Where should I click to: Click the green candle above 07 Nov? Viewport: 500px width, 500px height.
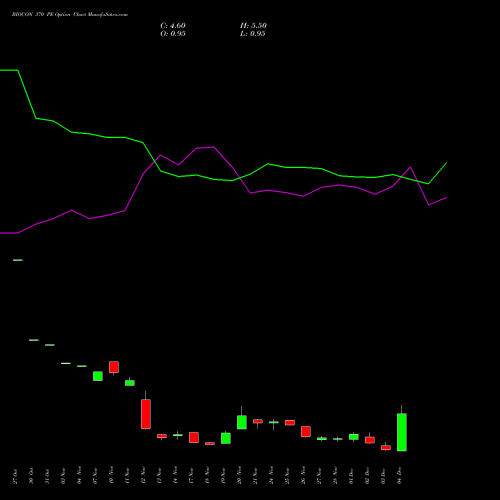pyautogui.click(x=98, y=376)
